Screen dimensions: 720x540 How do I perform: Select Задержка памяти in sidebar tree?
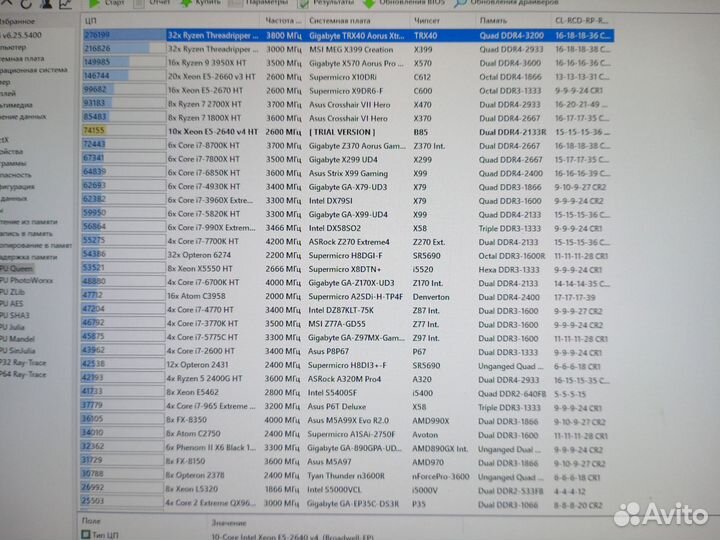28,257
